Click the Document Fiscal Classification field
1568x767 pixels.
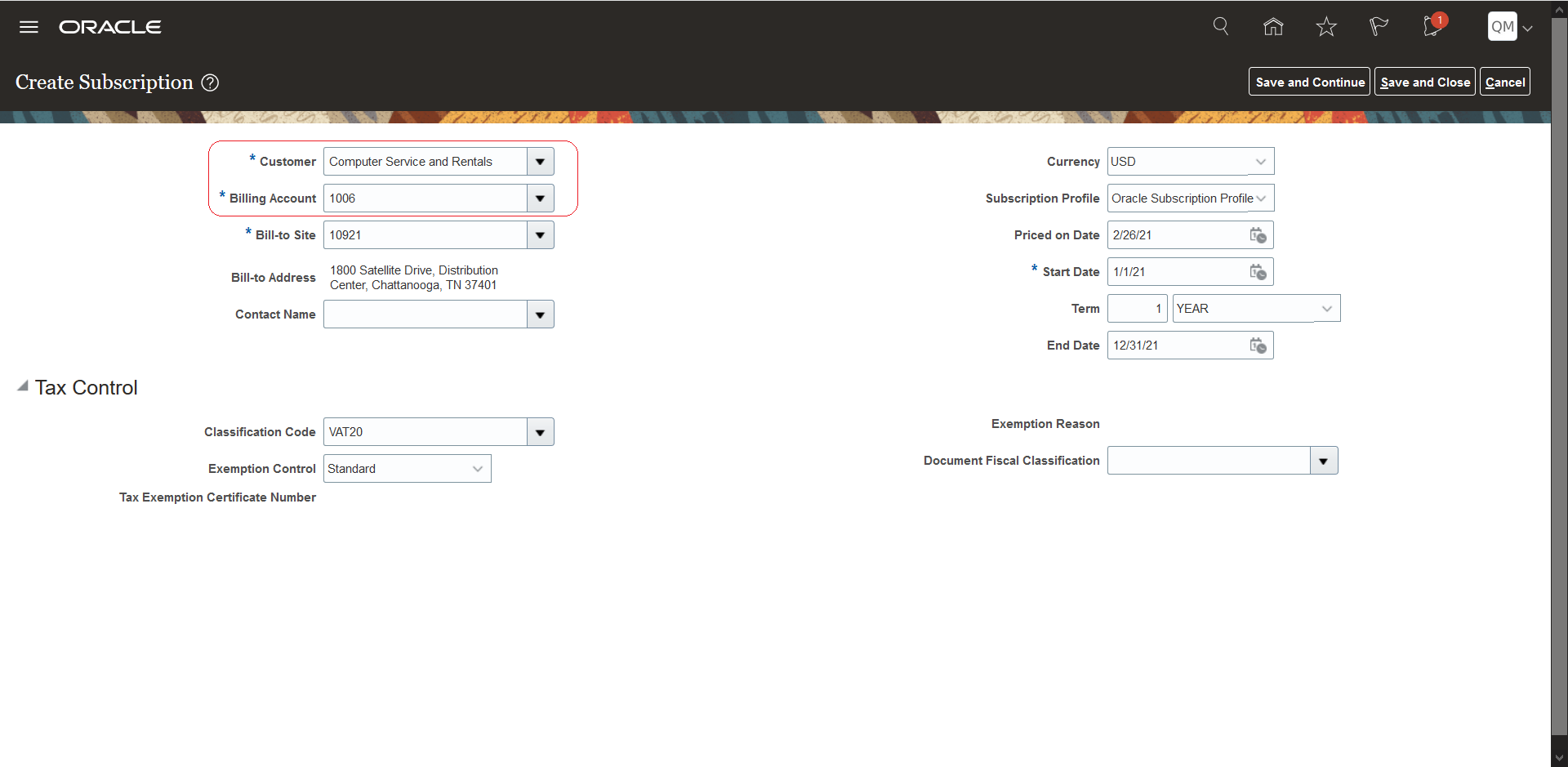[1209, 461]
